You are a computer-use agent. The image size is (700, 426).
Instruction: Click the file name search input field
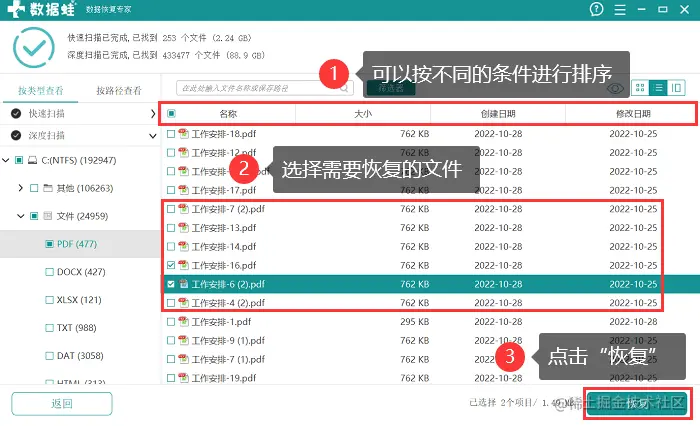pyautogui.click(x=265, y=88)
